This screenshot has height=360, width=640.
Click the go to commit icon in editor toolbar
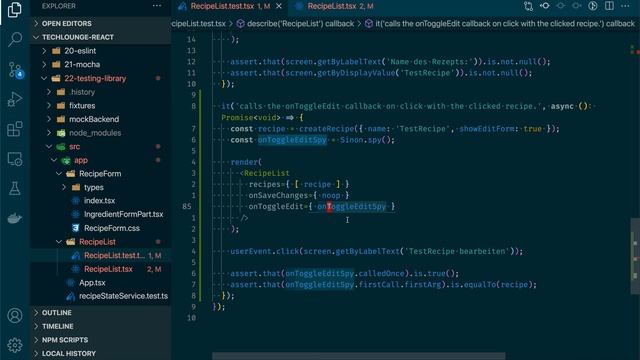(x=544, y=6)
